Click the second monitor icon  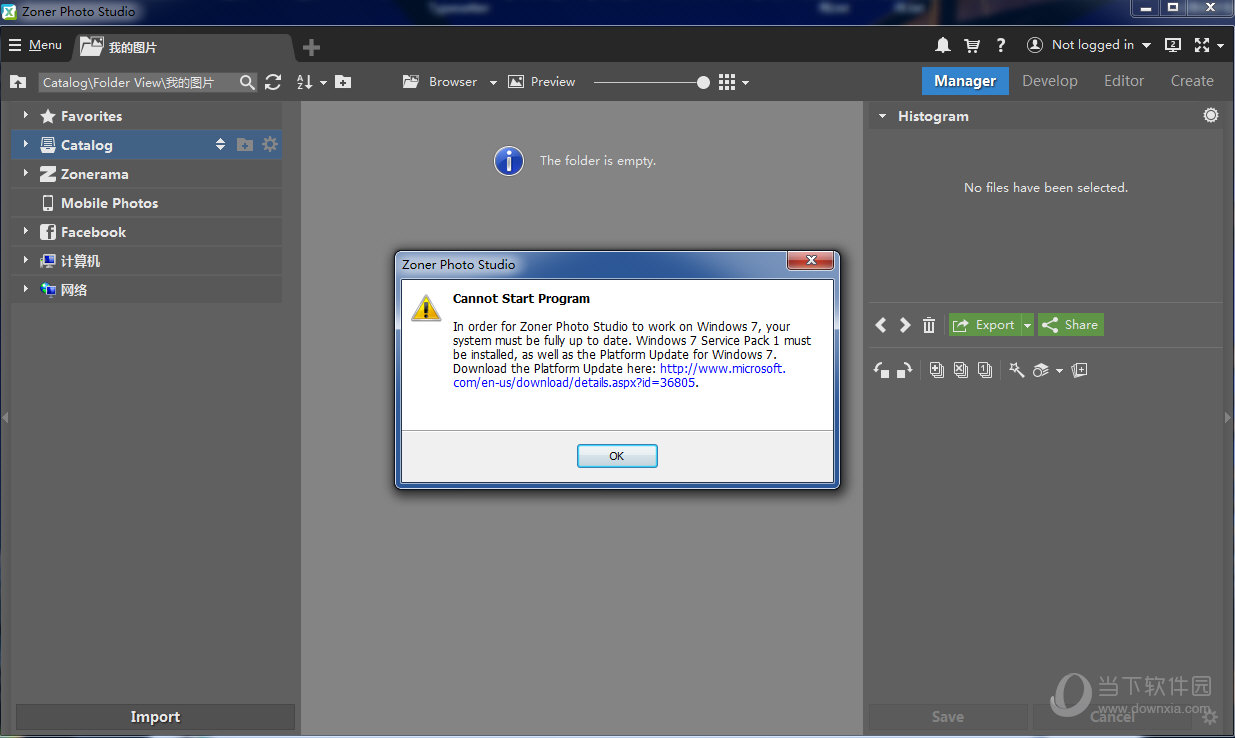[1173, 45]
